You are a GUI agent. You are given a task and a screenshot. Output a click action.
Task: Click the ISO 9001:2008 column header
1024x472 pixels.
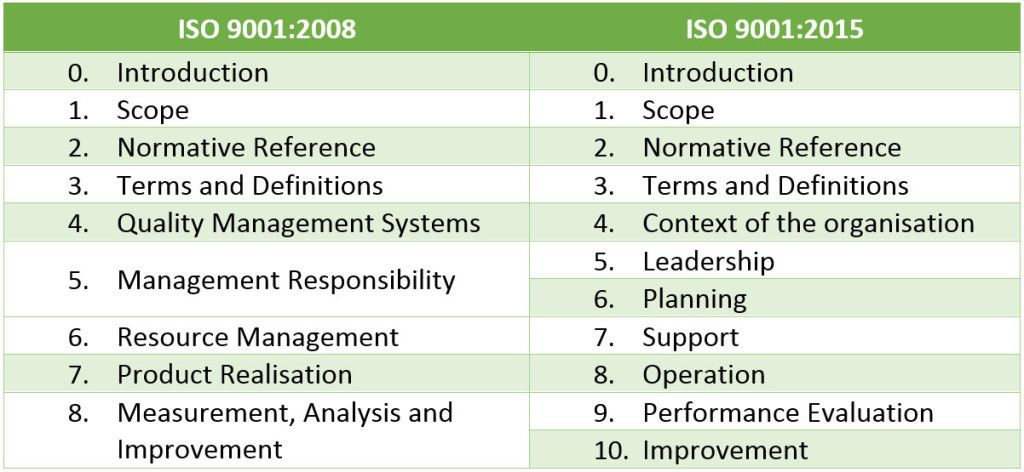pyautogui.click(x=266, y=29)
